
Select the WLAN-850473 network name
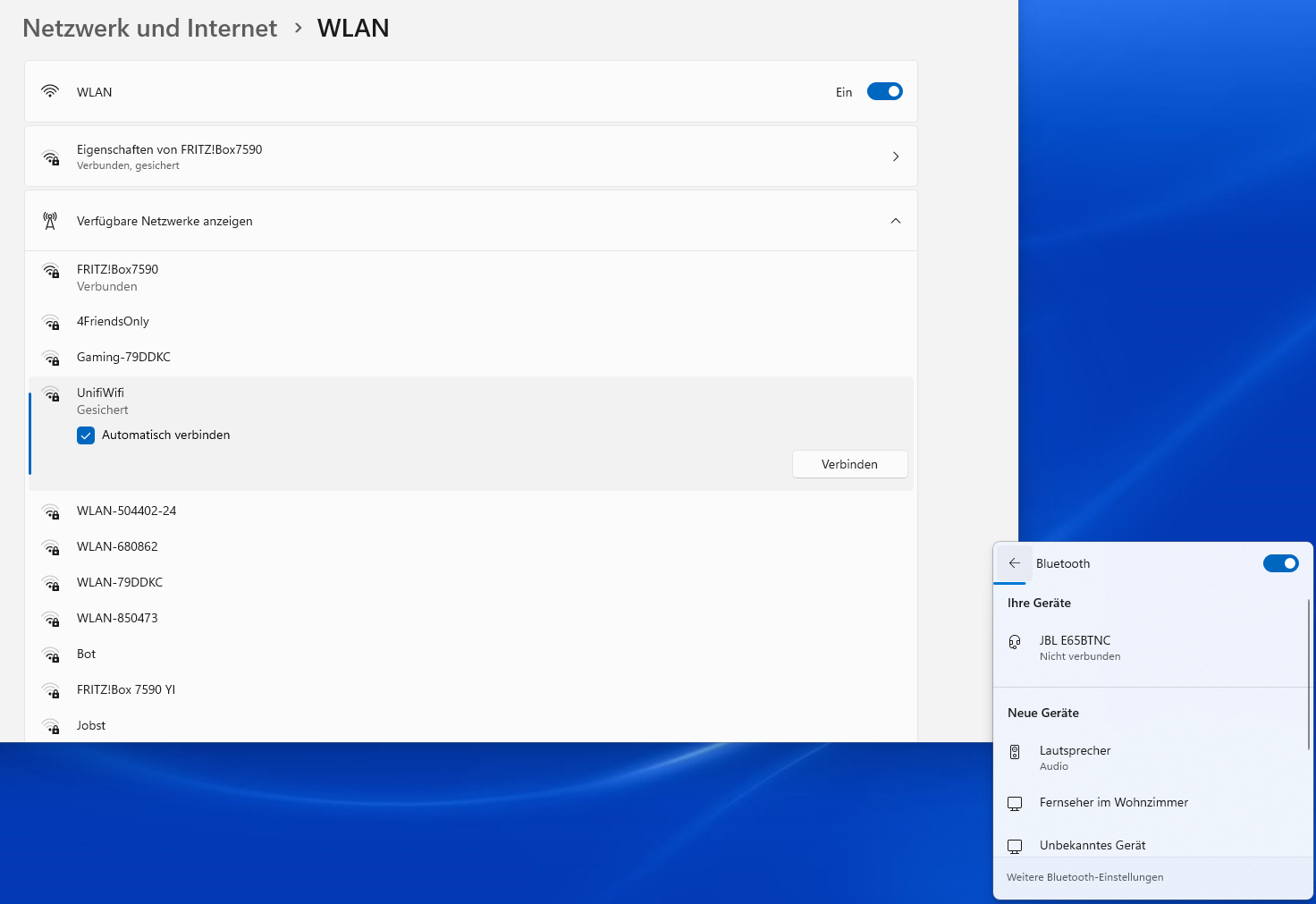coord(117,618)
